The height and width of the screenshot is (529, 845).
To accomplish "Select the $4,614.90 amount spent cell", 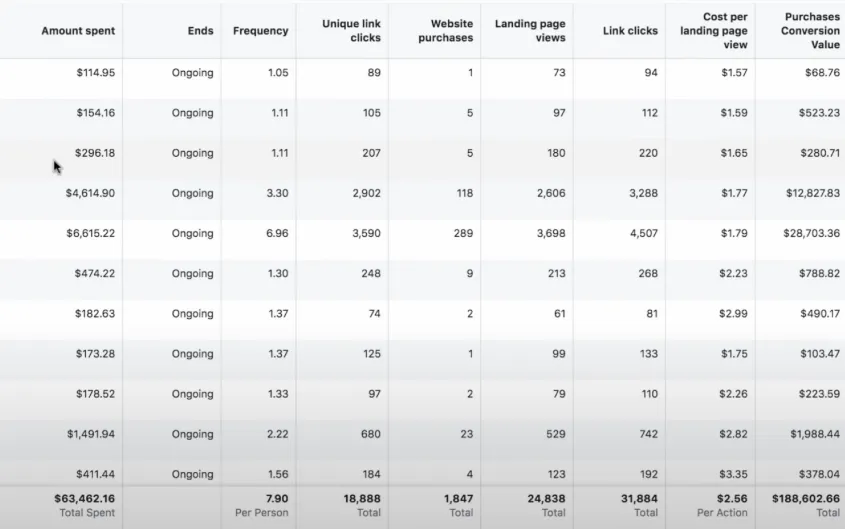I will click(x=90, y=193).
